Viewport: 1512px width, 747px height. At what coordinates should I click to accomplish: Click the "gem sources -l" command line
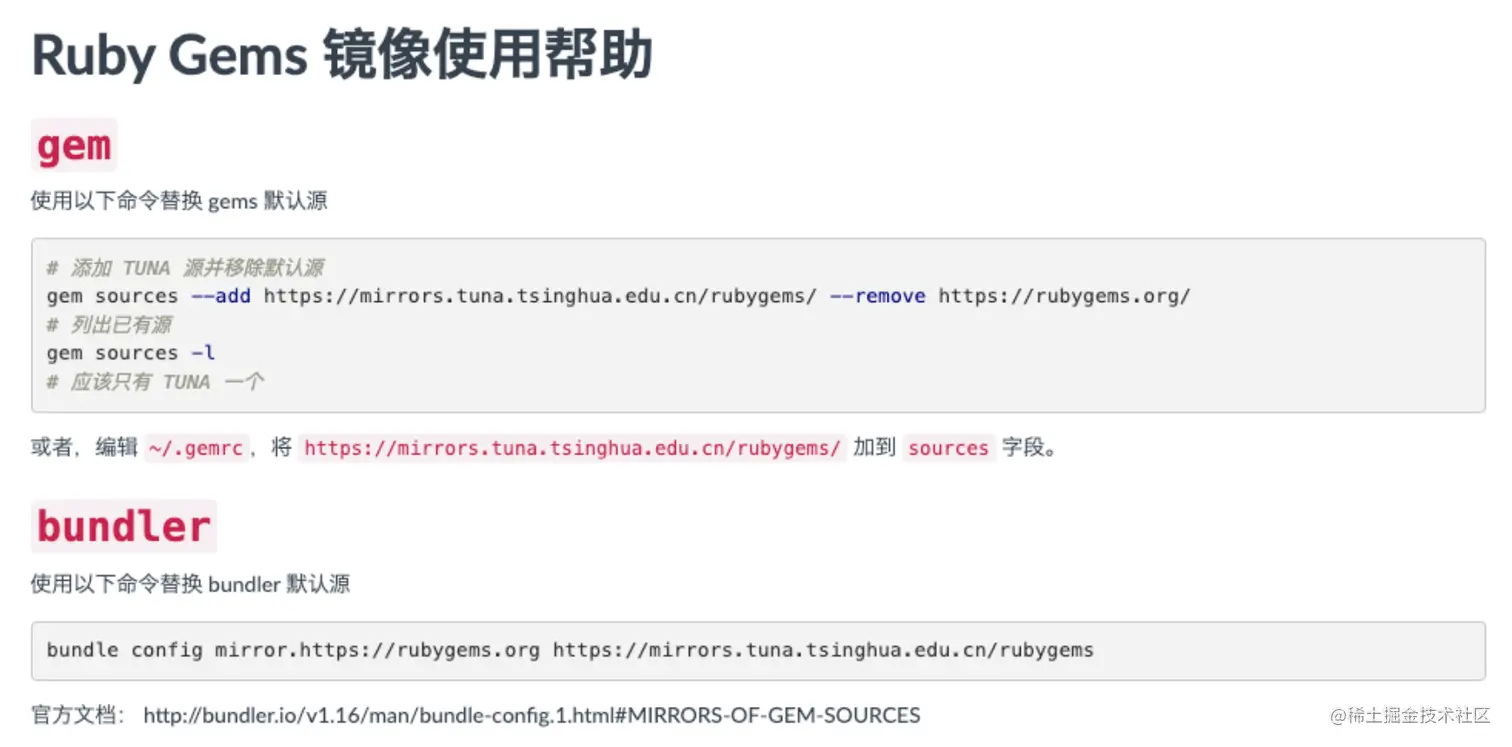(131, 353)
